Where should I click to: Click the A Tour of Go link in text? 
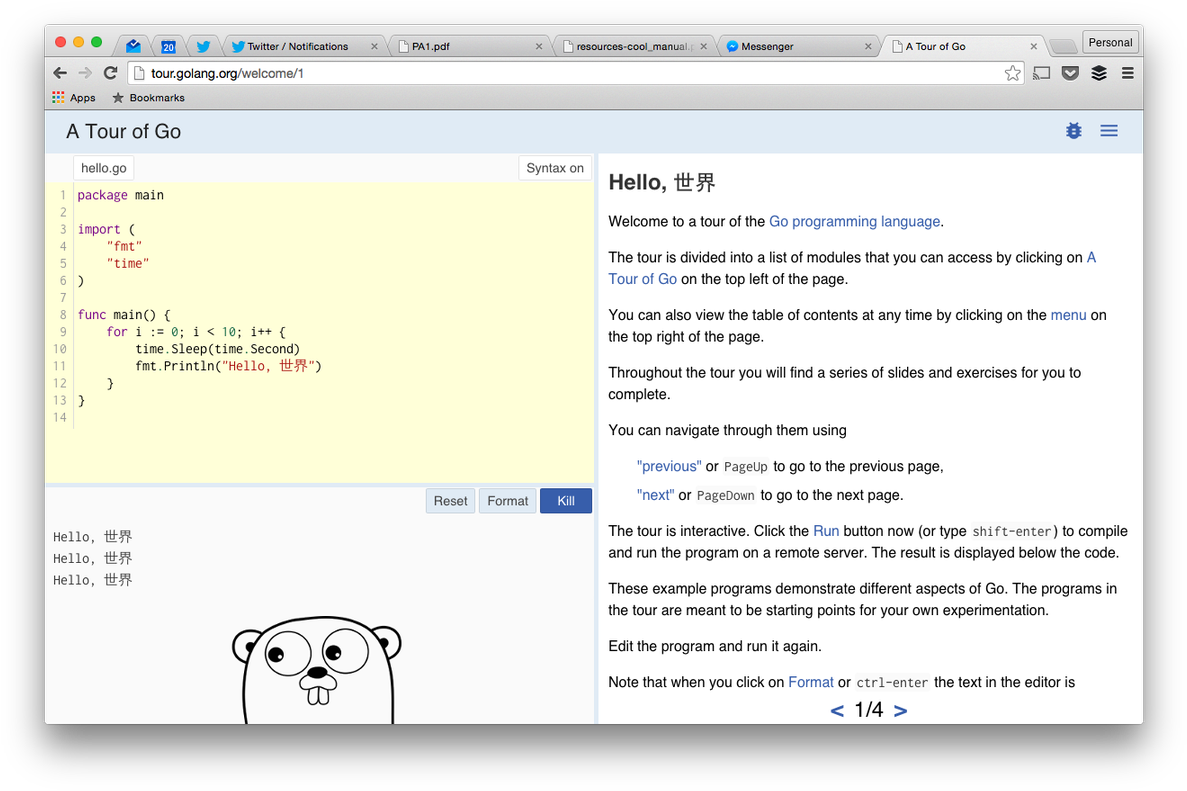point(643,279)
